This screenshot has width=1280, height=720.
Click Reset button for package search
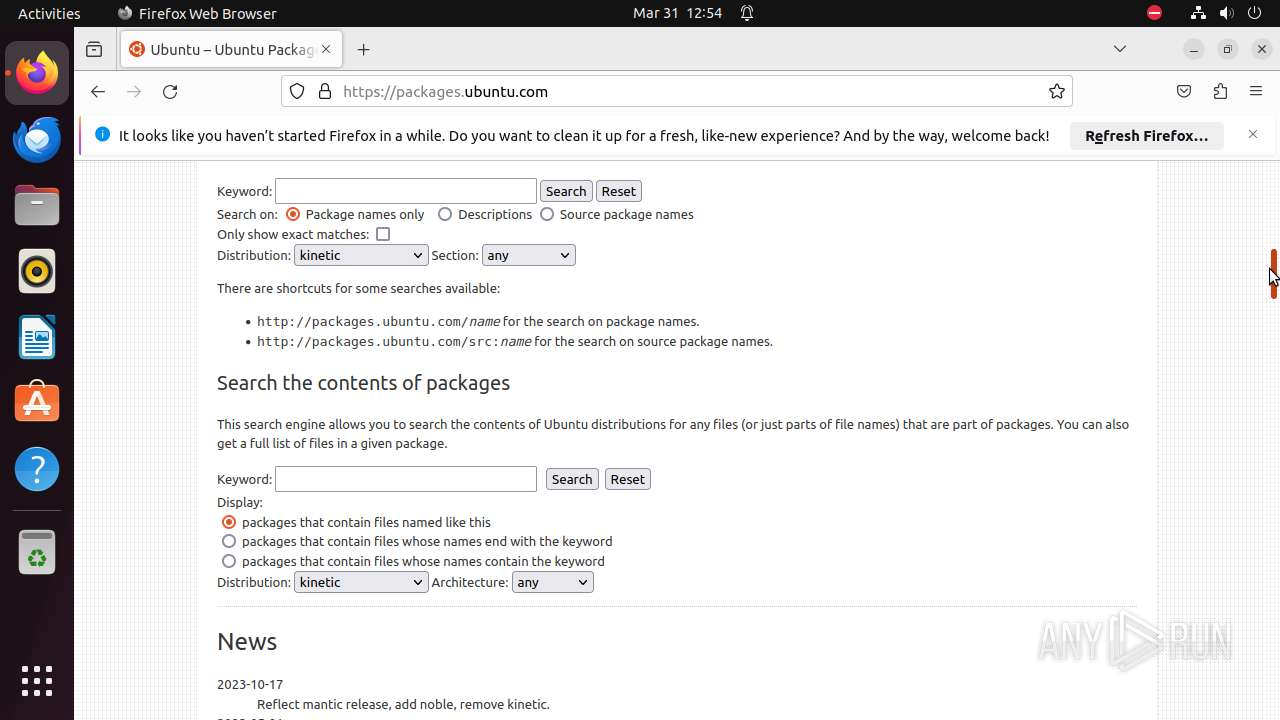pos(619,191)
